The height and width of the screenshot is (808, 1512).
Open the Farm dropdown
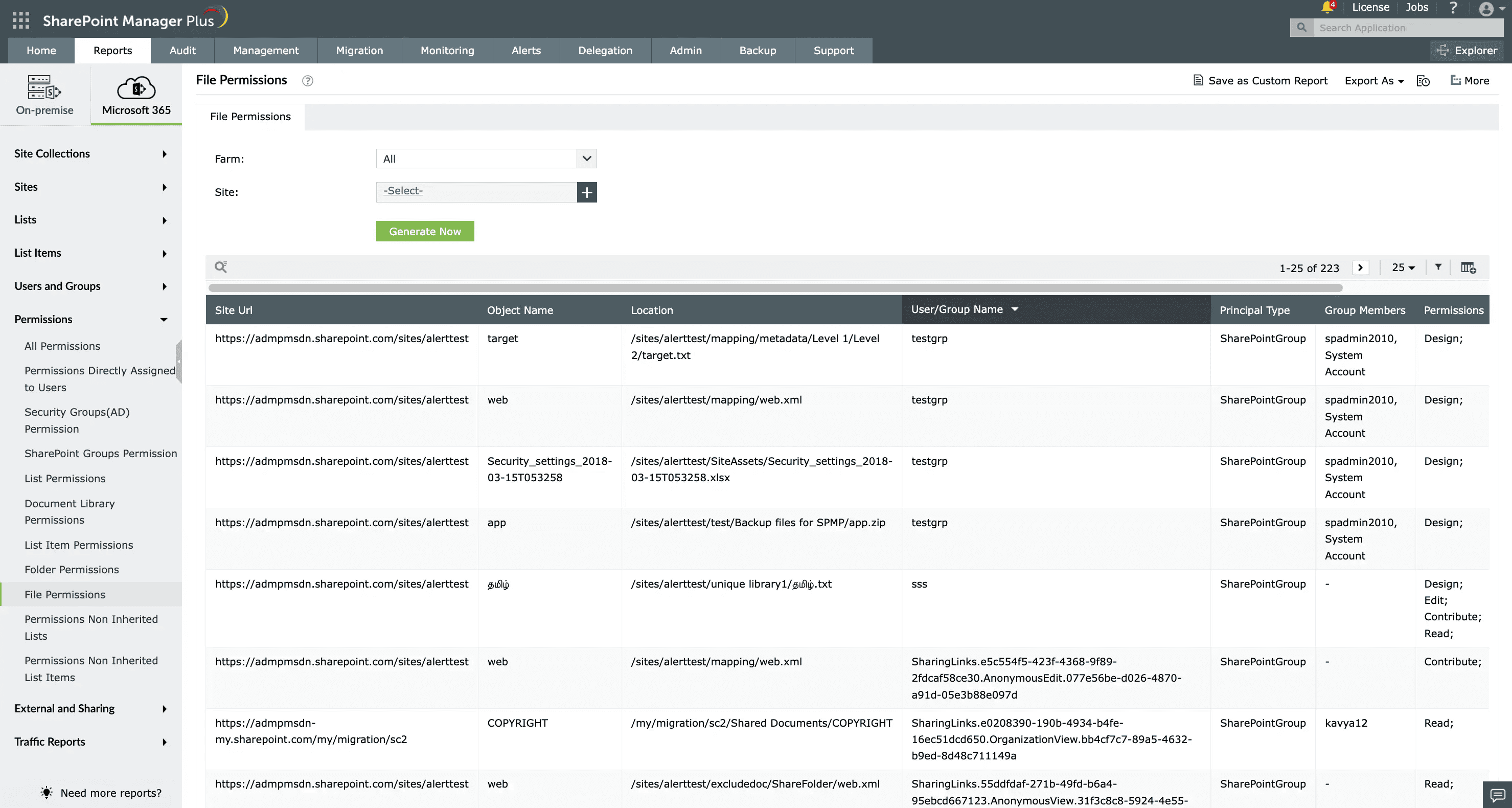click(x=486, y=159)
